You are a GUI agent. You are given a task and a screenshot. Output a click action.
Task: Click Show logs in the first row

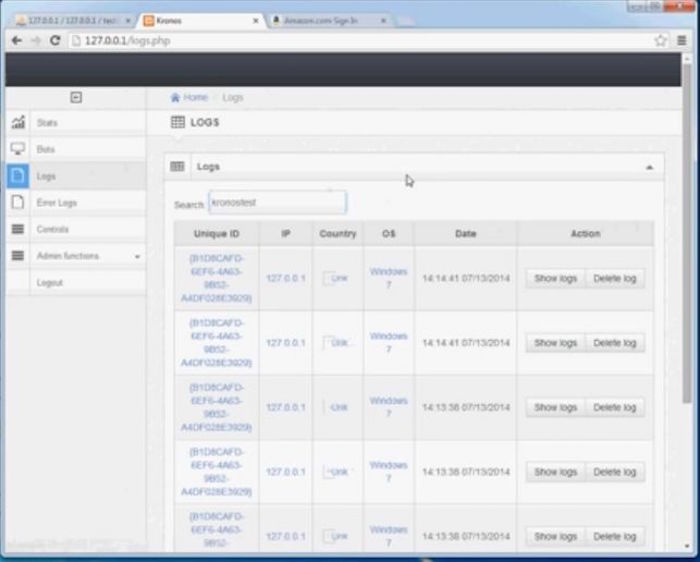point(555,278)
